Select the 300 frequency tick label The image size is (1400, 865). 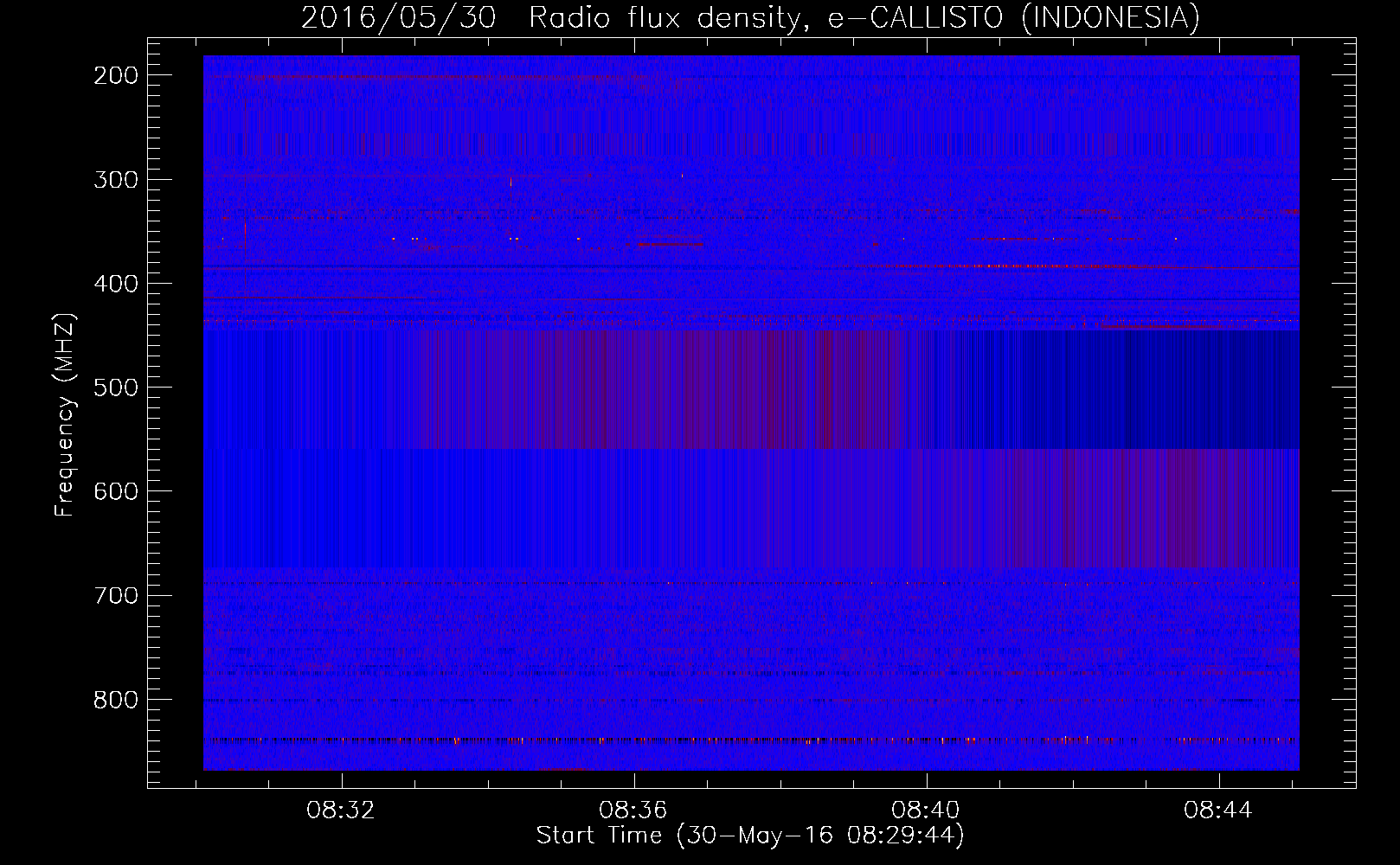click(x=116, y=180)
